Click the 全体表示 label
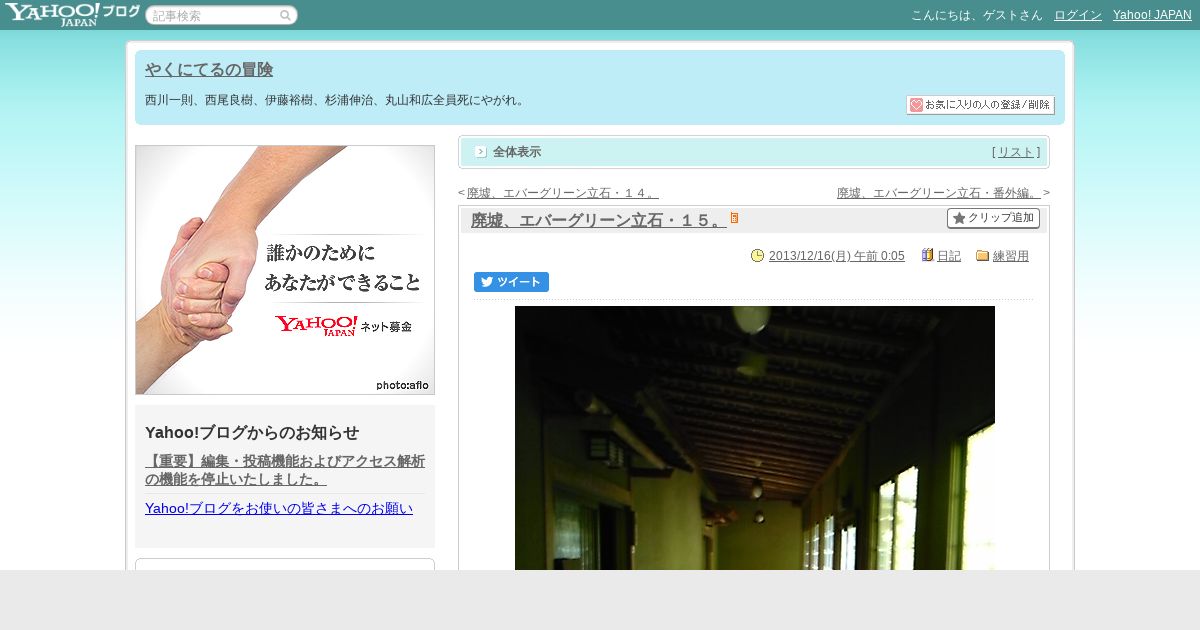The image size is (1200, 630). (x=517, y=152)
